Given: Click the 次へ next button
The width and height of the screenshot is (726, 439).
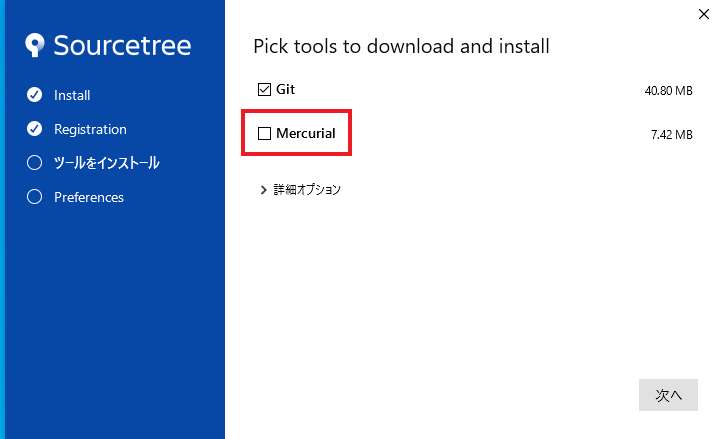Looking at the screenshot, I should [668, 395].
